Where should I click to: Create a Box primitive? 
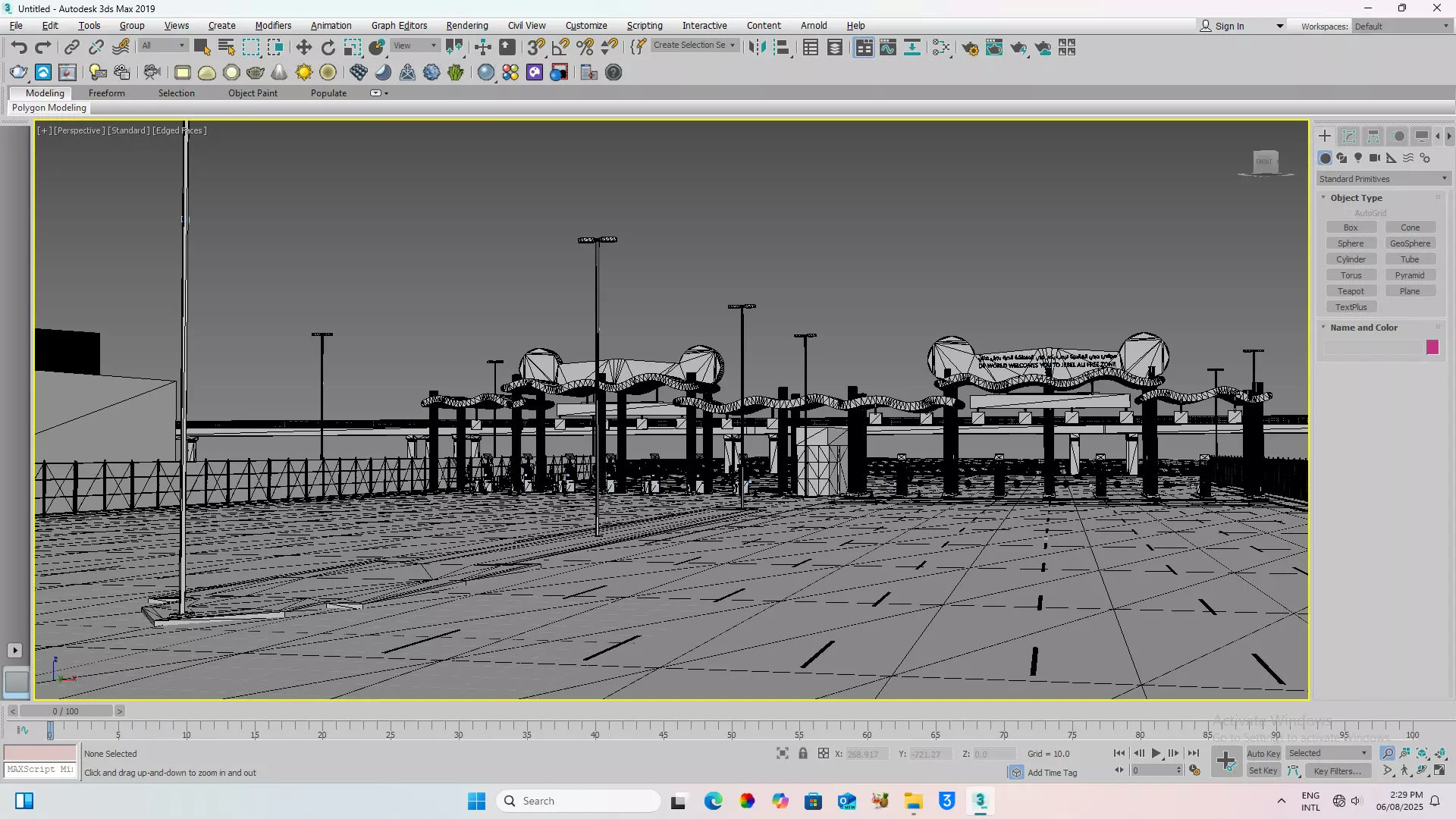click(1351, 227)
